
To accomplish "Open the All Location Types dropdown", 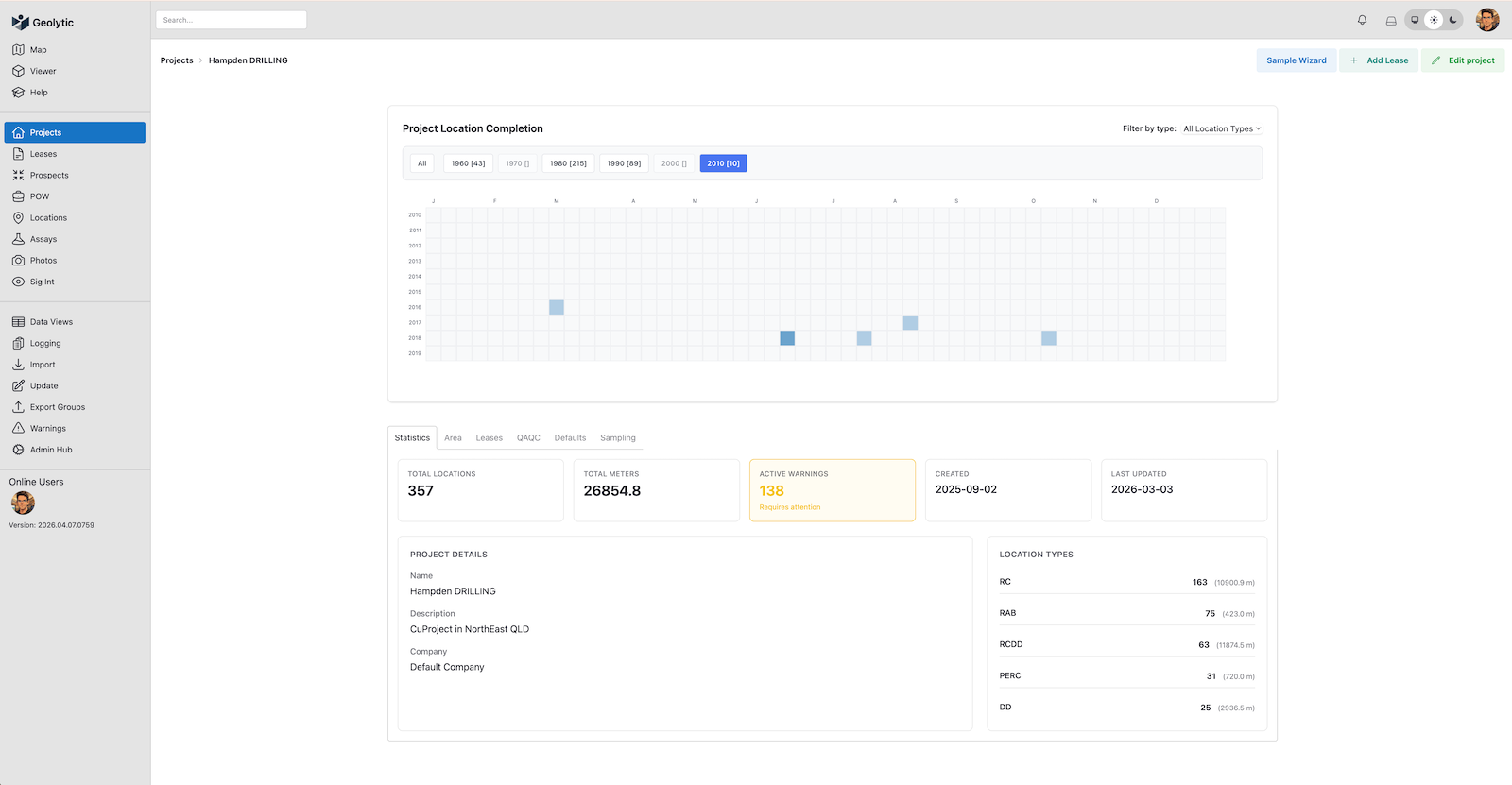I will tap(1222, 128).
